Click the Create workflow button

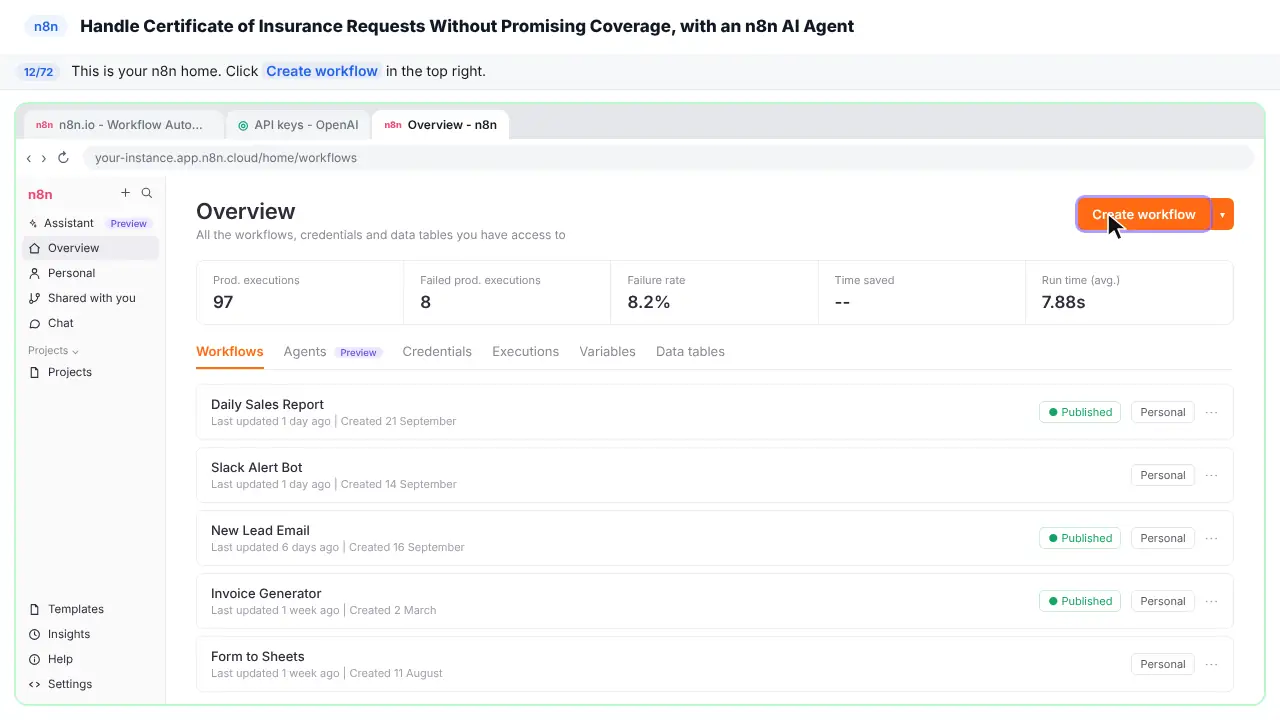click(1144, 214)
